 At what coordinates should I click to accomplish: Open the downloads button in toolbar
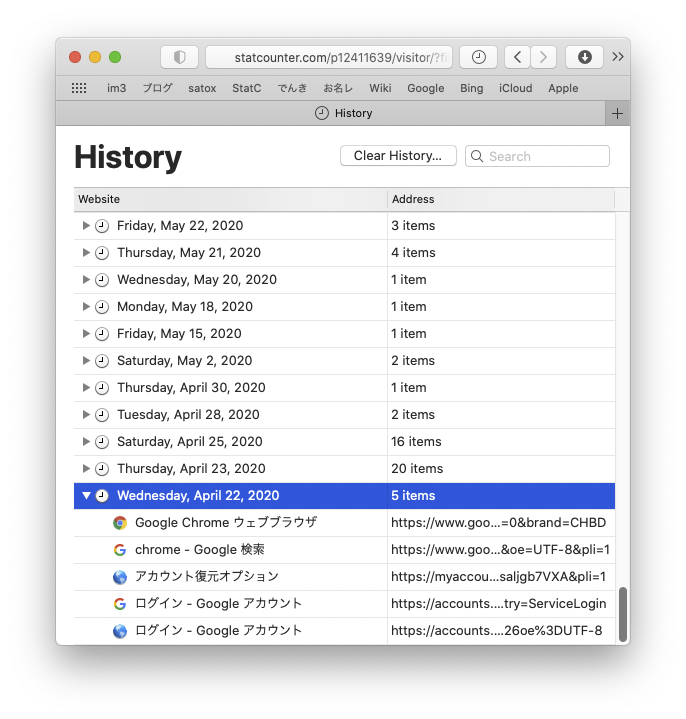pos(584,57)
